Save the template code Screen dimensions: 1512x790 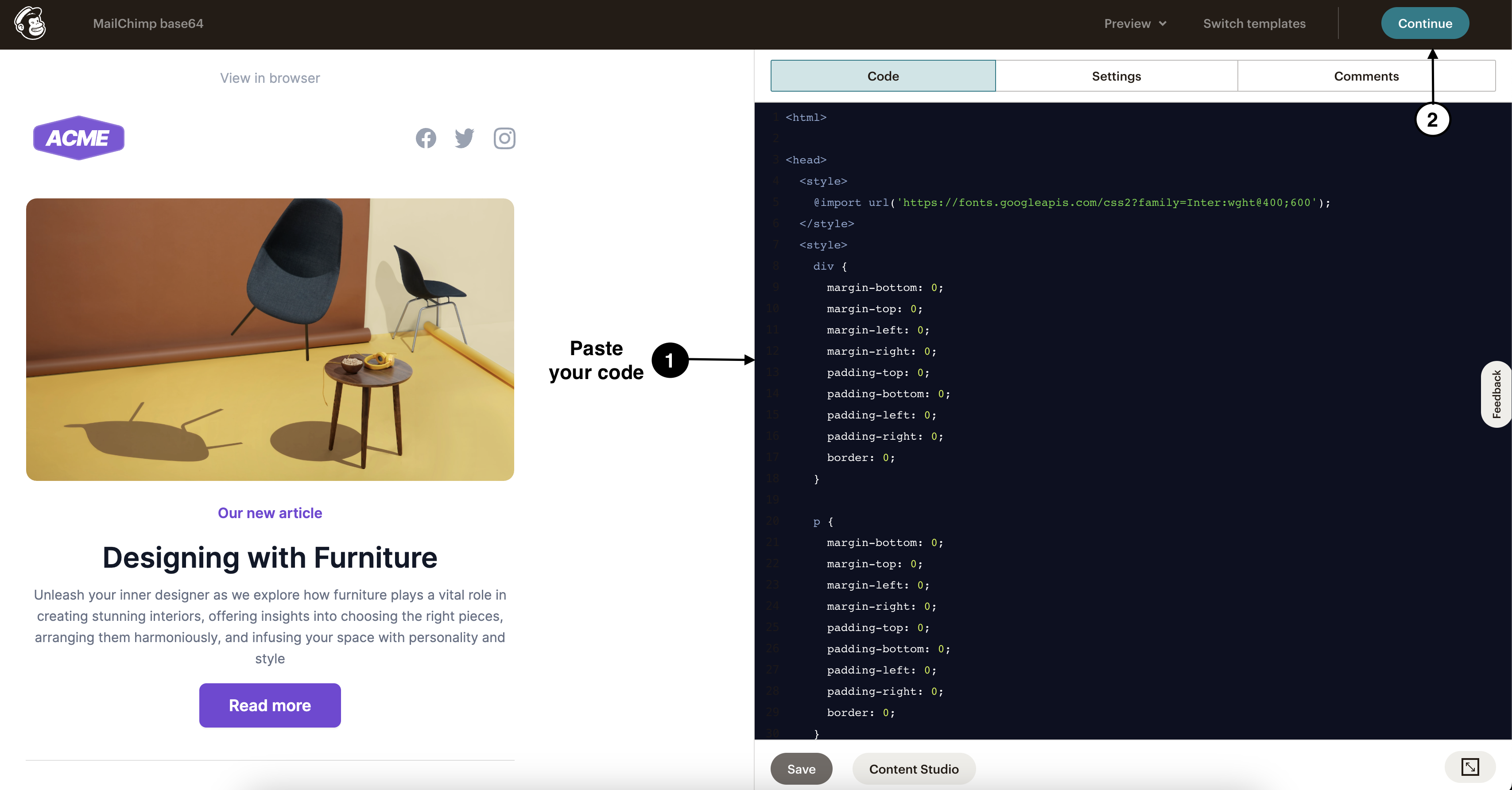[x=801, y=769]
